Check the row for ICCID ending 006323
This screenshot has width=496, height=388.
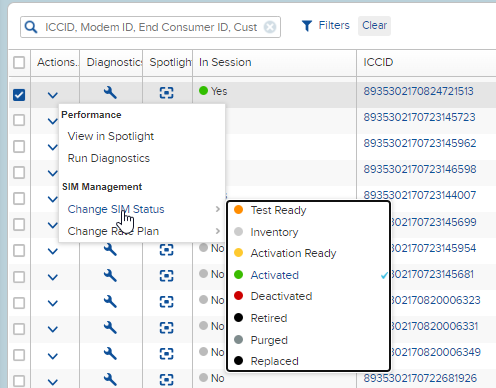point(19,303)
